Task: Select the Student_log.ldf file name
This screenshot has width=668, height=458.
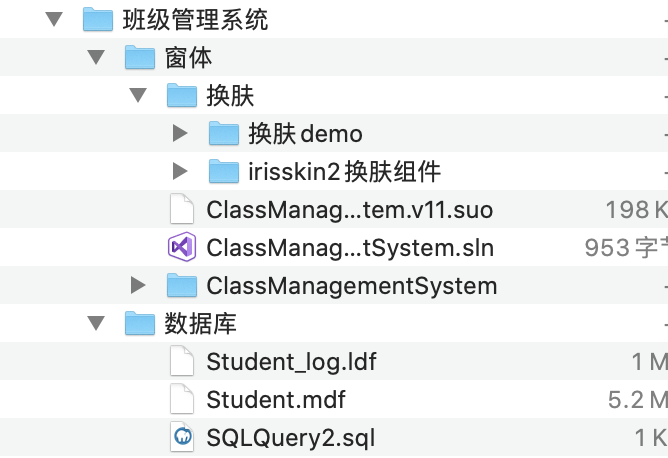Action: tap(291, 362)
